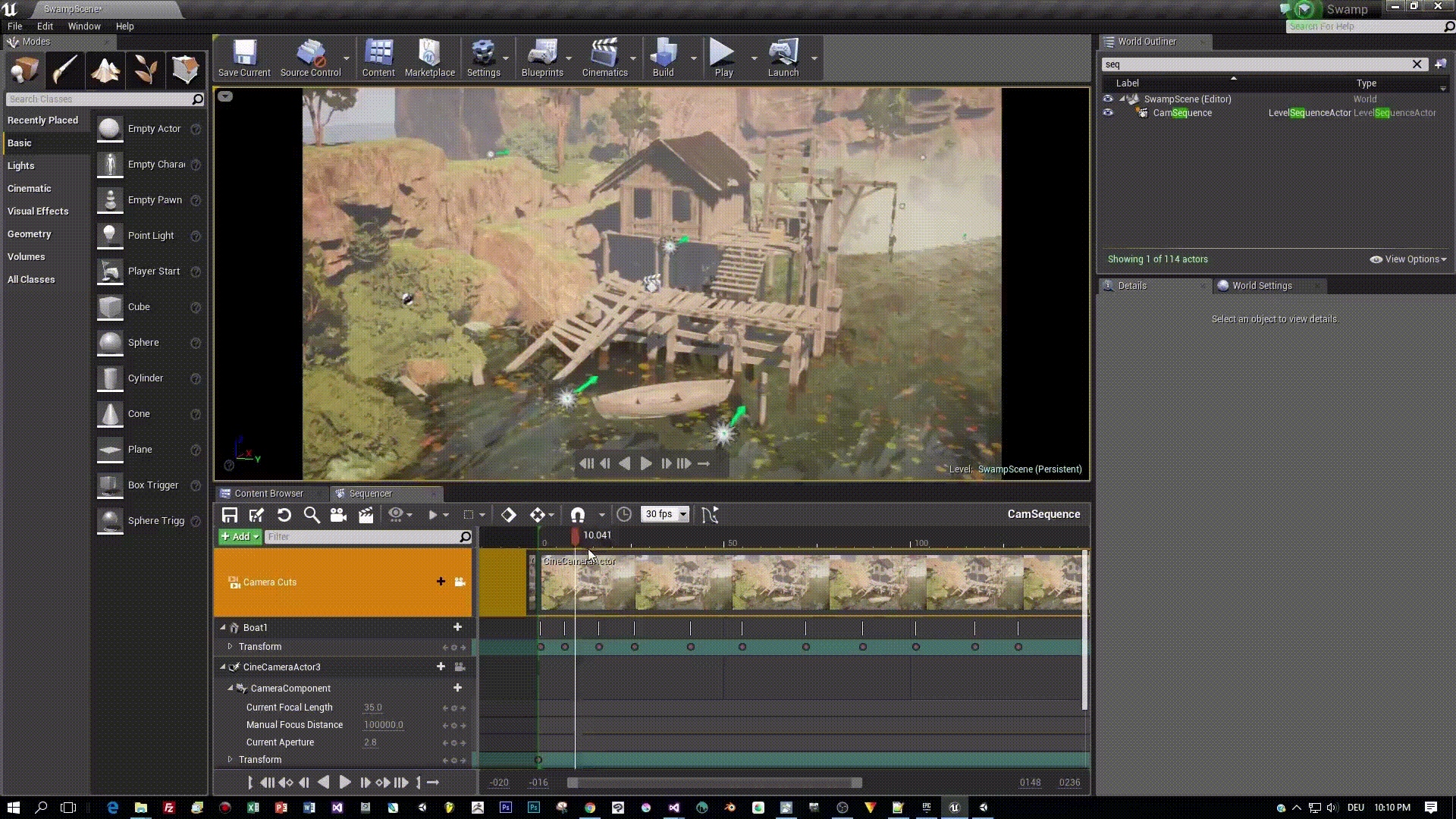This screenshot has height=819, width=1456.
Task: Select the Content Browser tab
Action: [x=268, y=493]
